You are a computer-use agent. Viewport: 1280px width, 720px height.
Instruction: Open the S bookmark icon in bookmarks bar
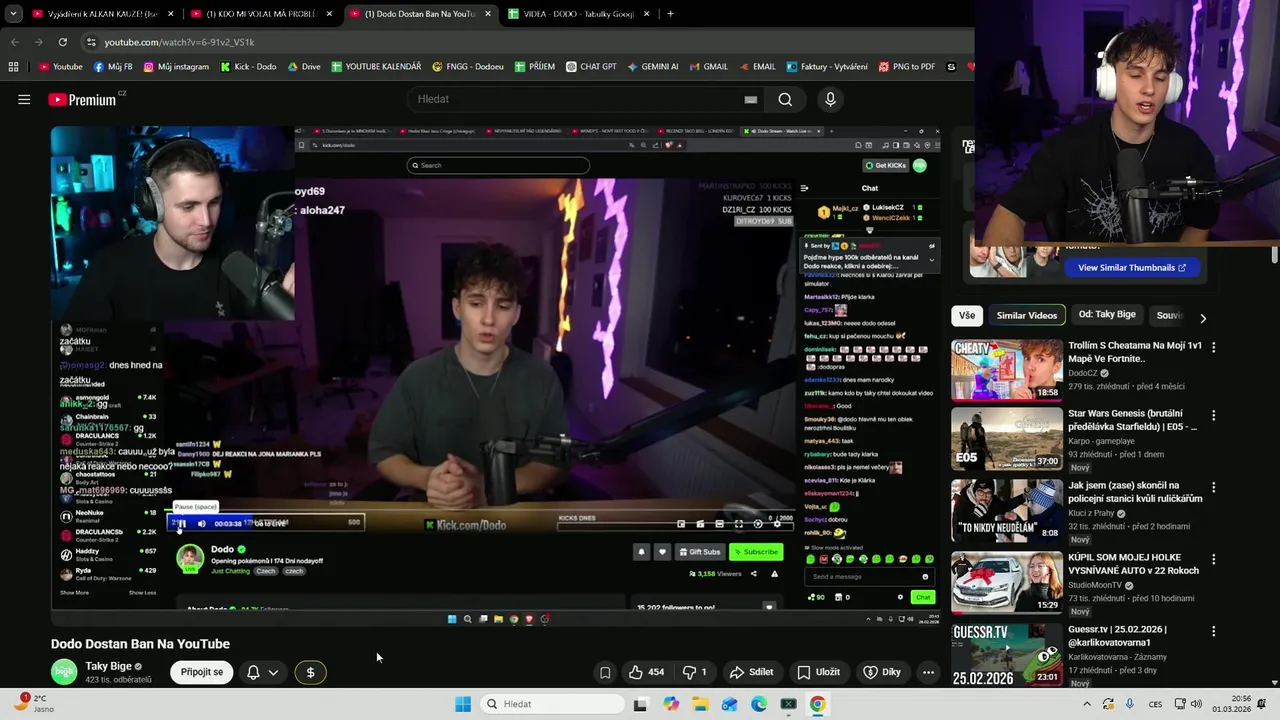click(x=951, y=67)
